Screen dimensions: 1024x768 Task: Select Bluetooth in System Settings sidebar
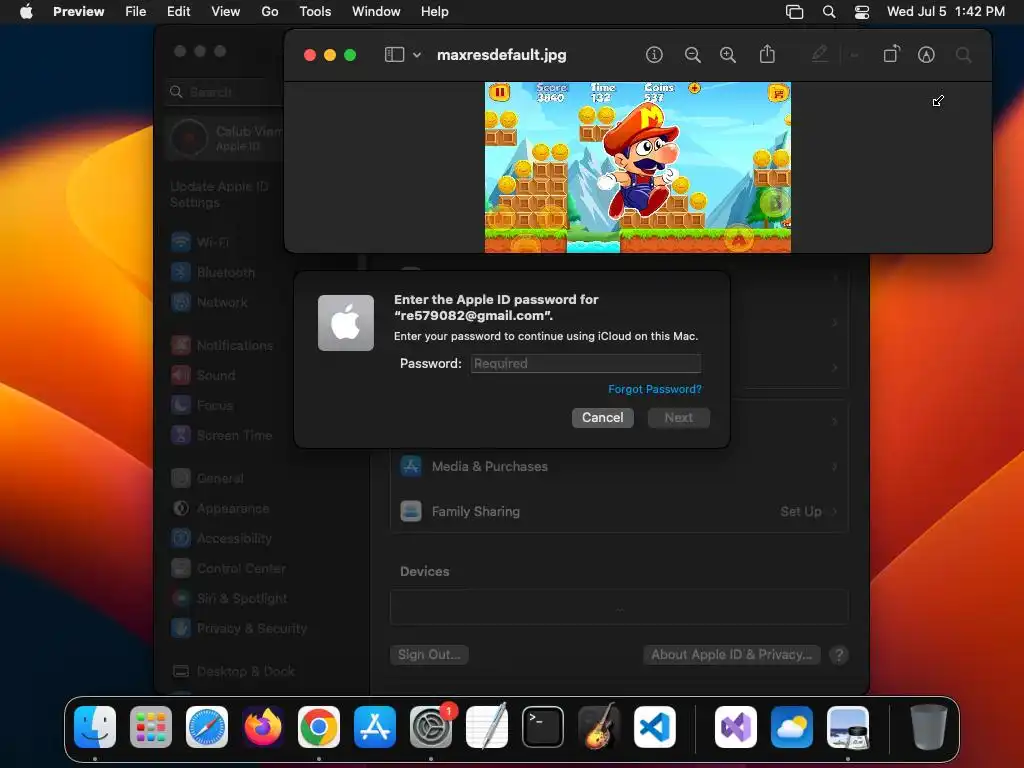(225, 272)
